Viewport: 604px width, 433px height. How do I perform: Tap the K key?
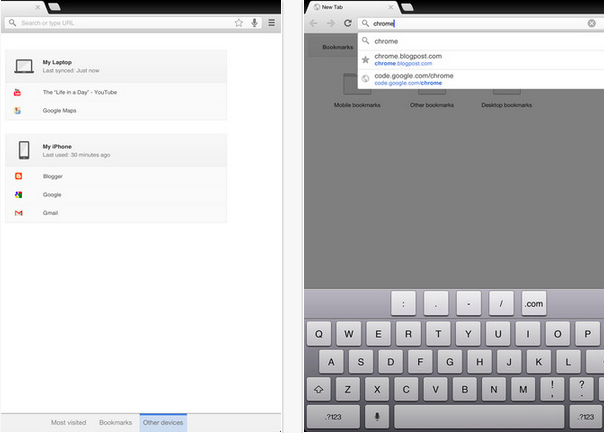pos(539,362)
